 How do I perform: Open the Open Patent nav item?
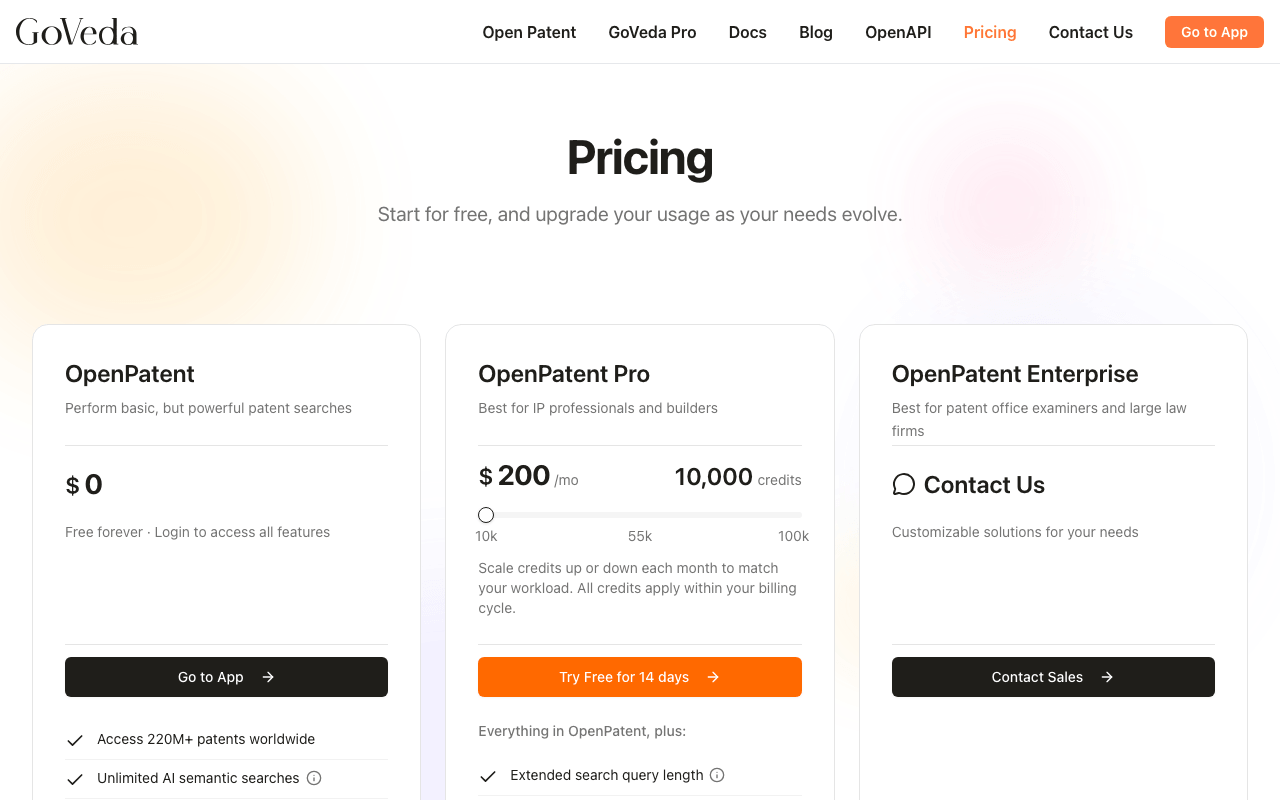(529, 32)
